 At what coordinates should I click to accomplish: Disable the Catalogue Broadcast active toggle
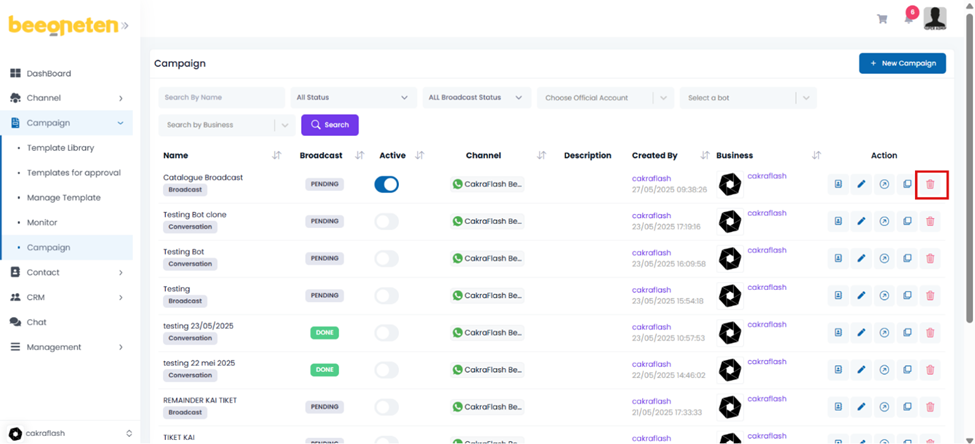pyautogui.click(x=386, y=184)
